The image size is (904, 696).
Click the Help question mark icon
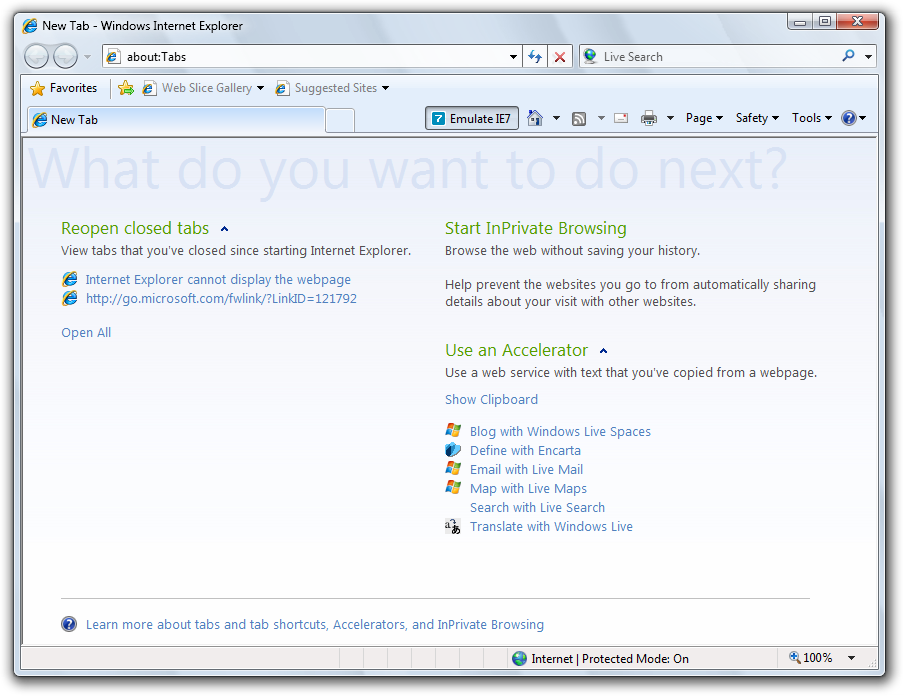pos(849,118)
